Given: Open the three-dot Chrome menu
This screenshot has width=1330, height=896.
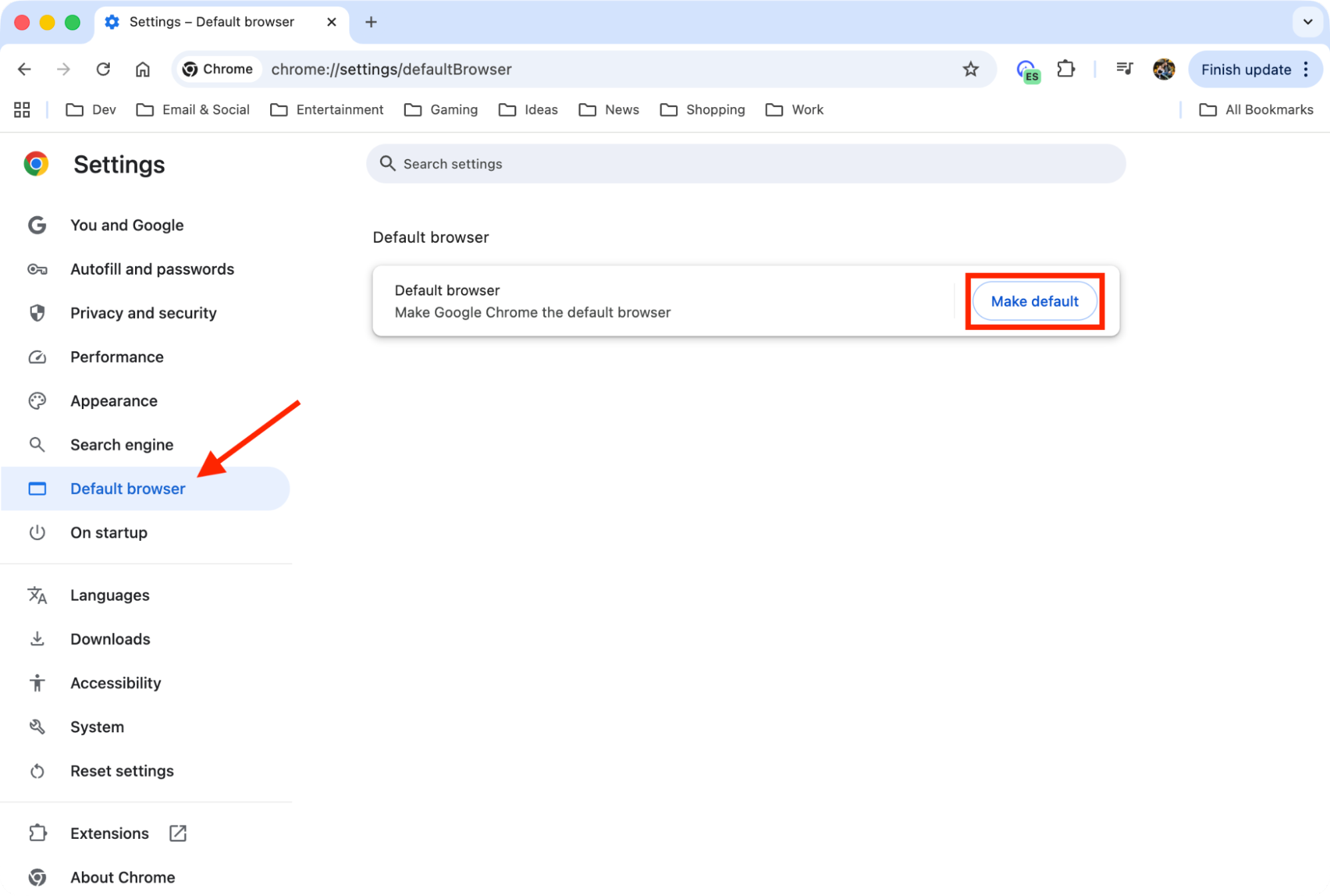Looking at the screenshot, I should (x=1305, y=69).
